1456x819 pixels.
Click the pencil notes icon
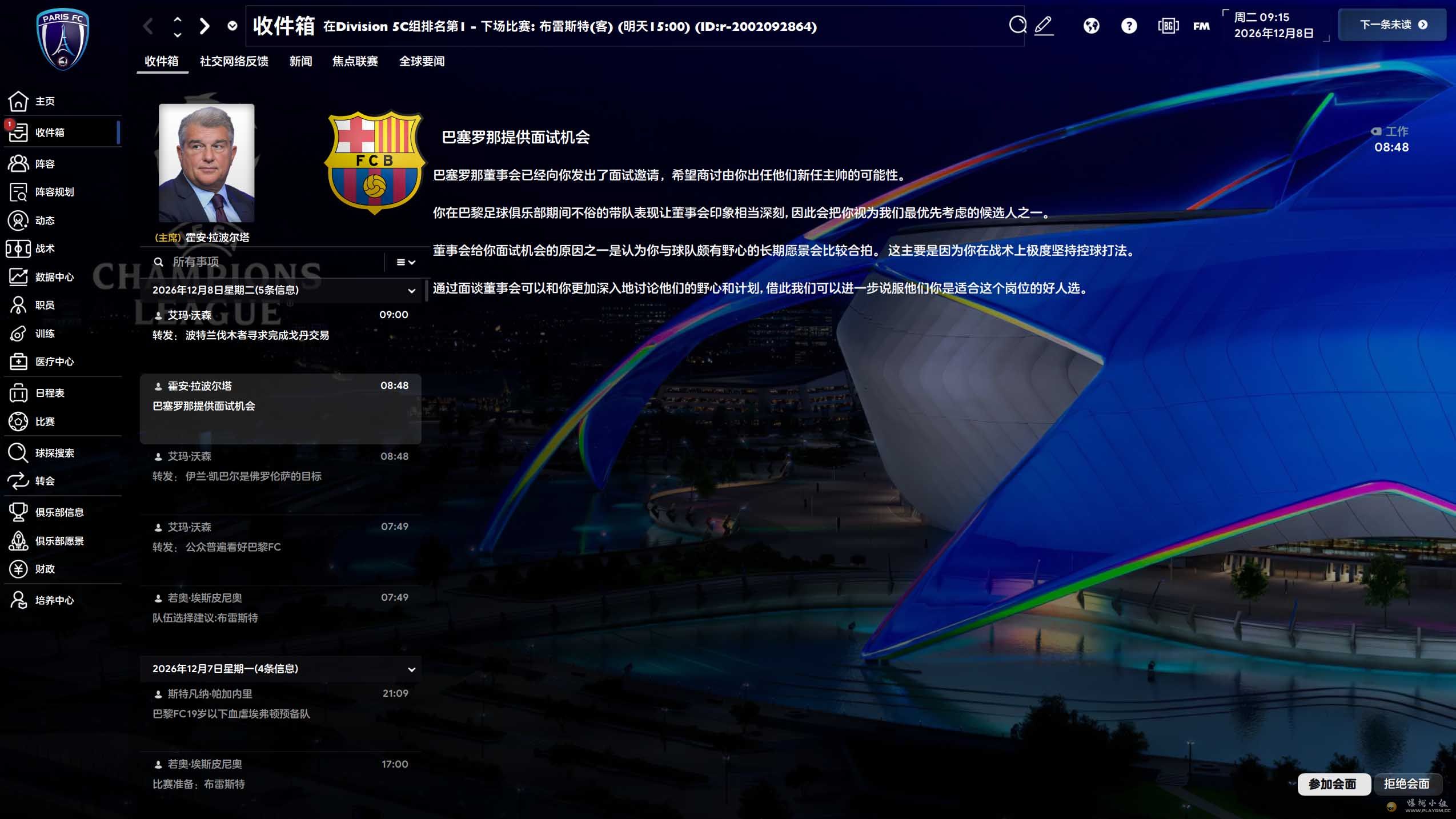[1044, 26]
